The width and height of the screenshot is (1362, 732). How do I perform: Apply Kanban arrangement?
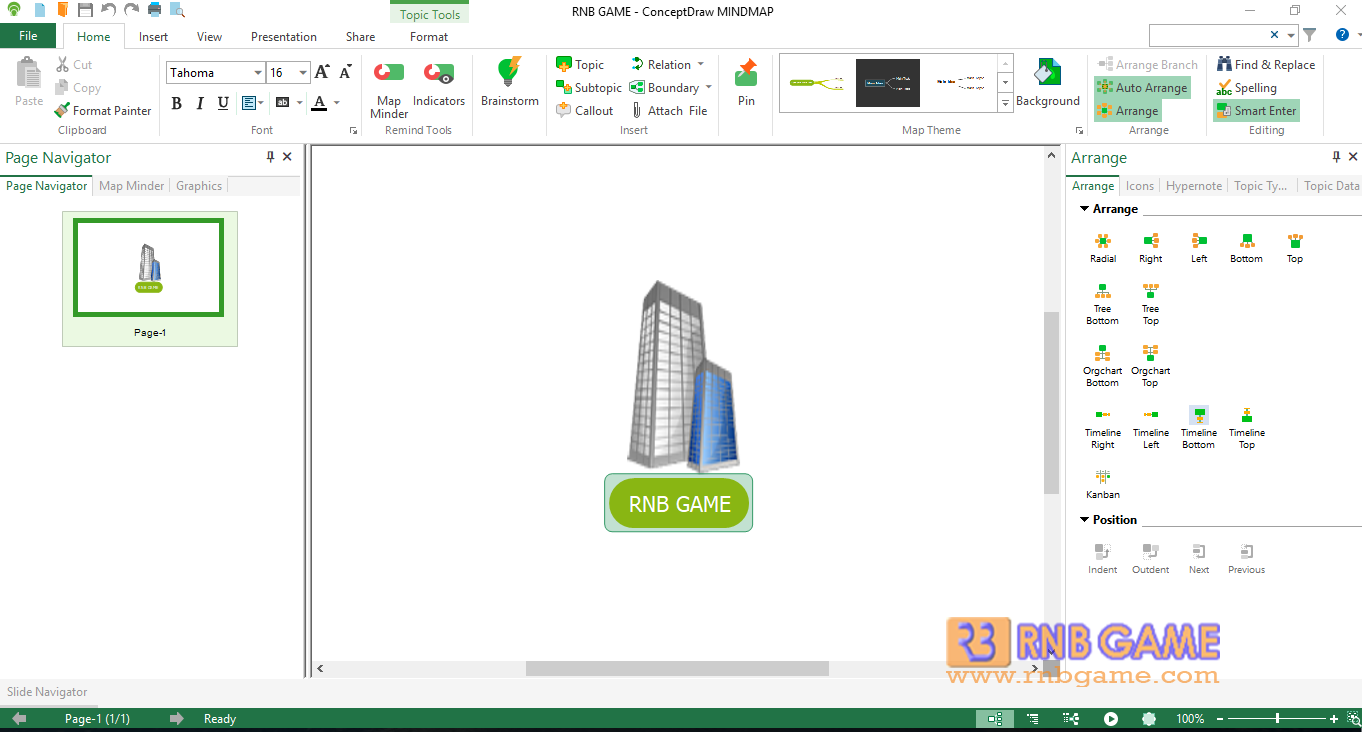click(x=1103, y=484)
